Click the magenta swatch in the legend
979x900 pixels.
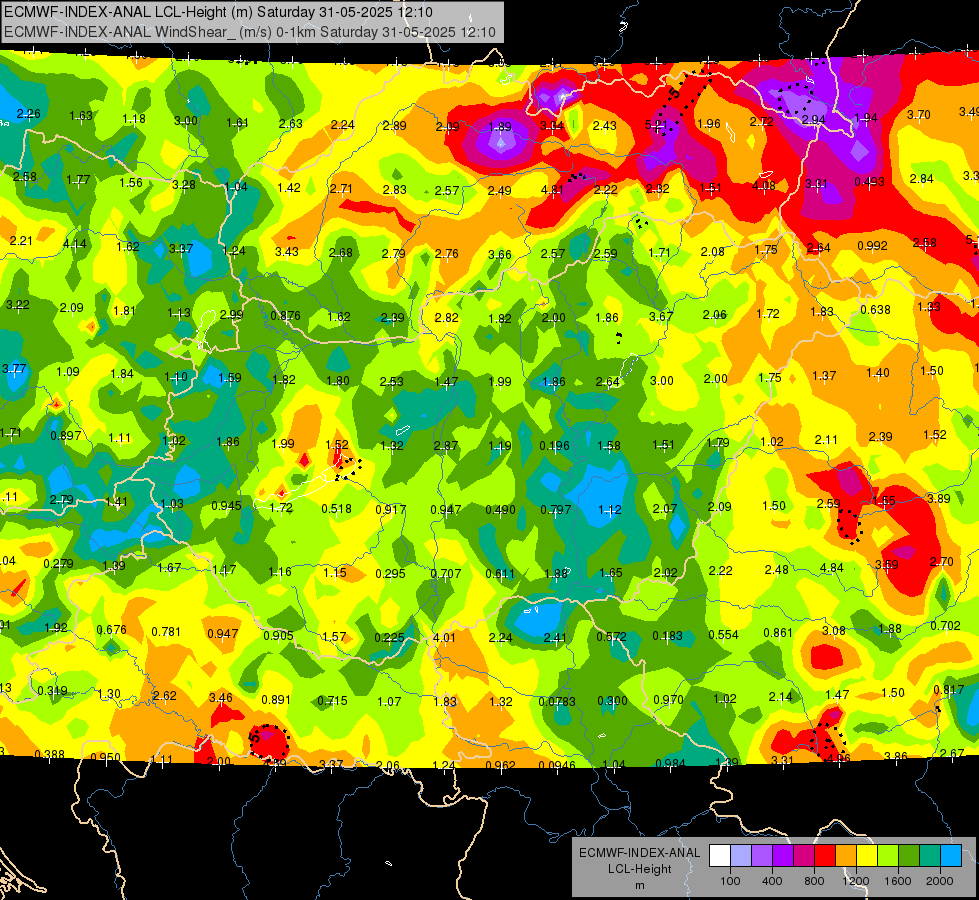(x=804, y=855)
